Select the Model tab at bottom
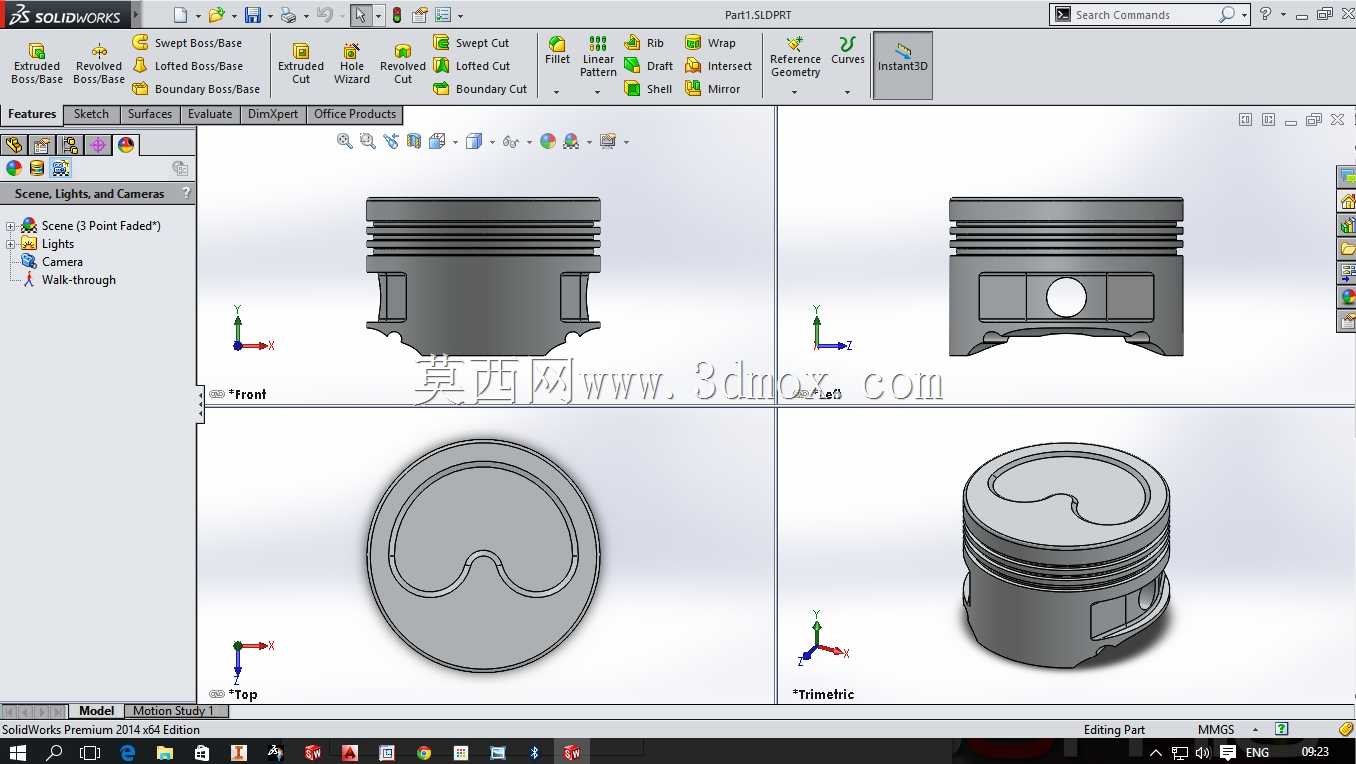The height and width of the screenshot is (764, 1356). 97,711
